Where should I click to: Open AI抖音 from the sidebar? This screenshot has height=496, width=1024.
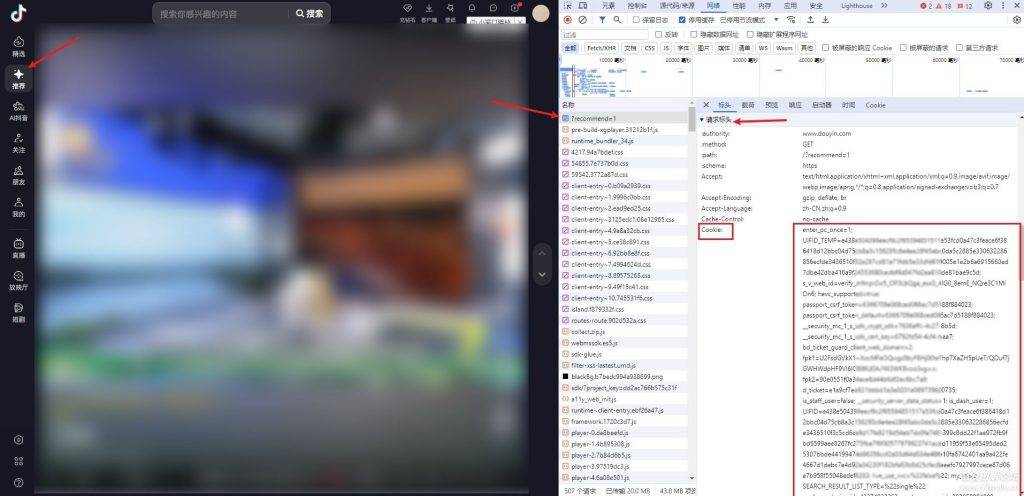(18, 111)
